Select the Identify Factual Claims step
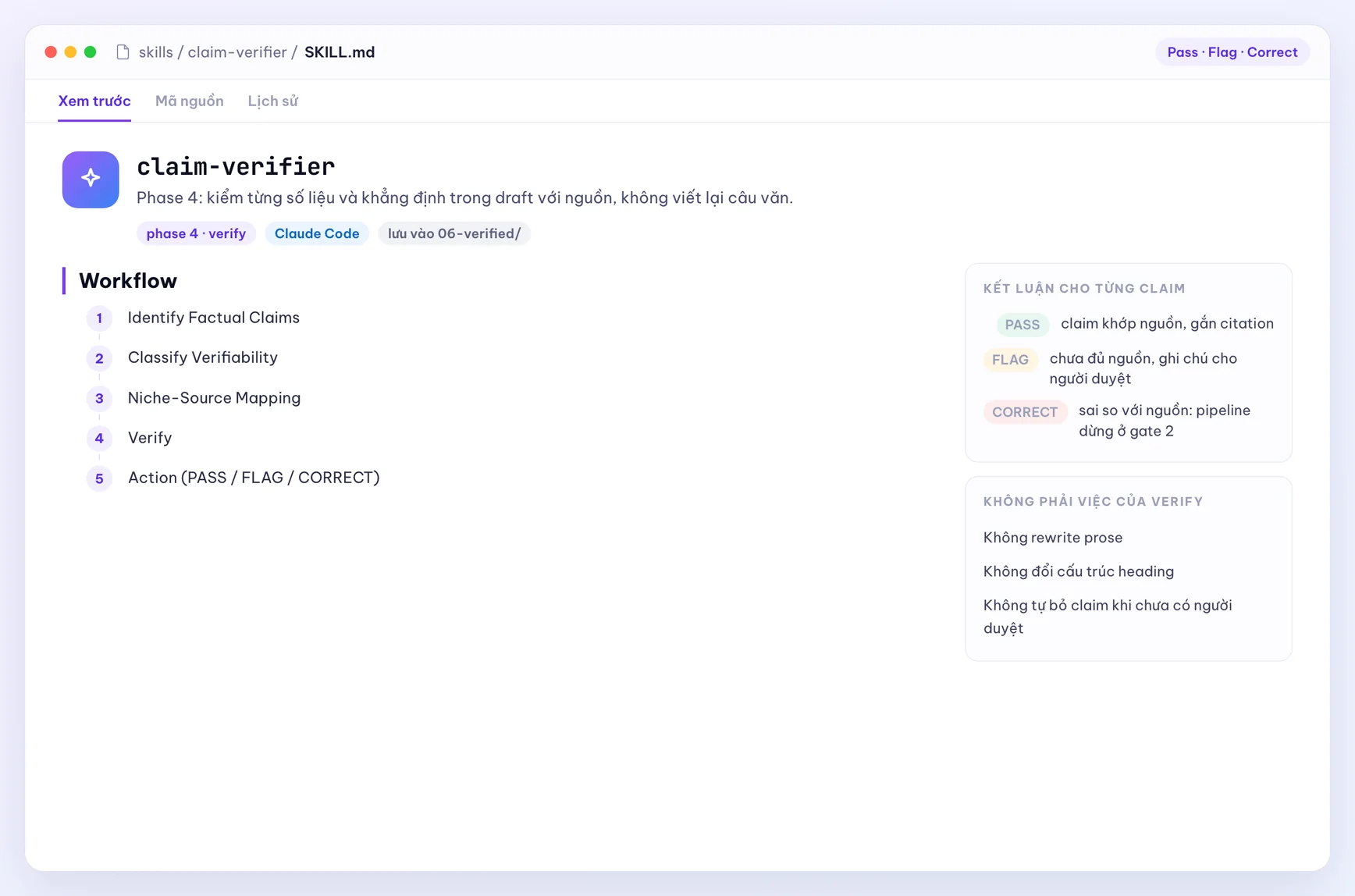 point(214,318)
